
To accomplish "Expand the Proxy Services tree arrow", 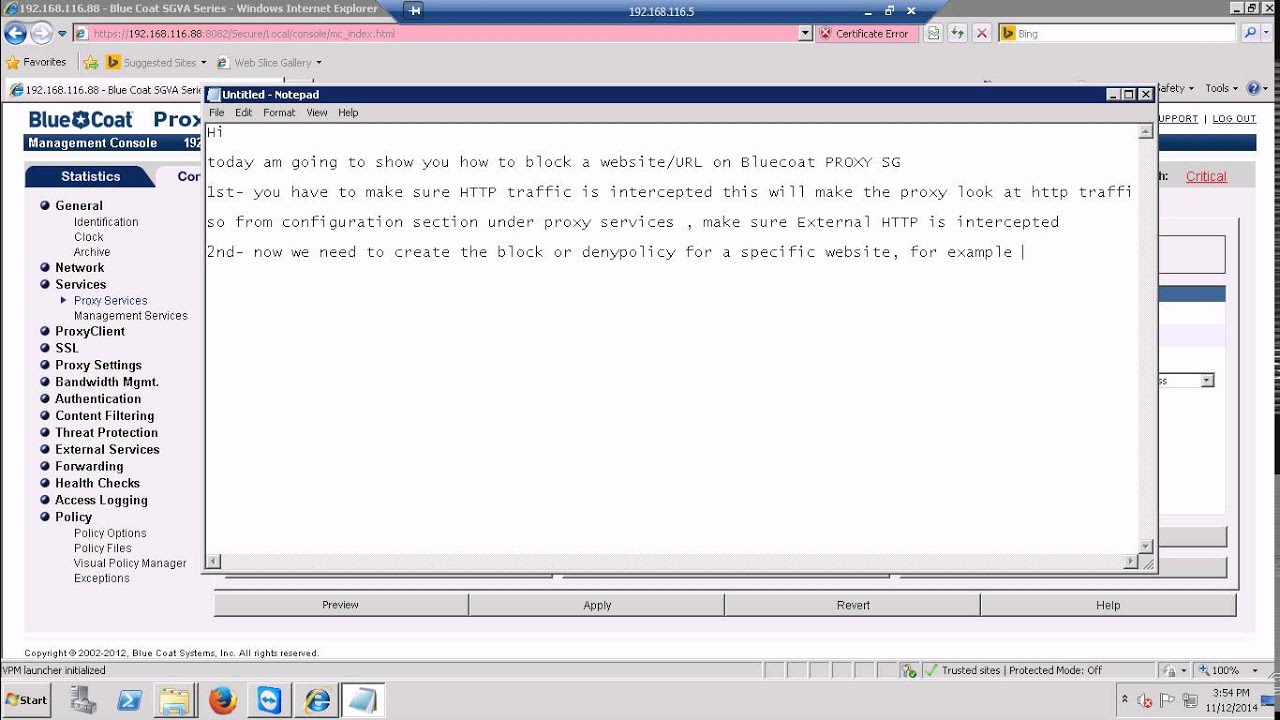I will pos(64,300).
